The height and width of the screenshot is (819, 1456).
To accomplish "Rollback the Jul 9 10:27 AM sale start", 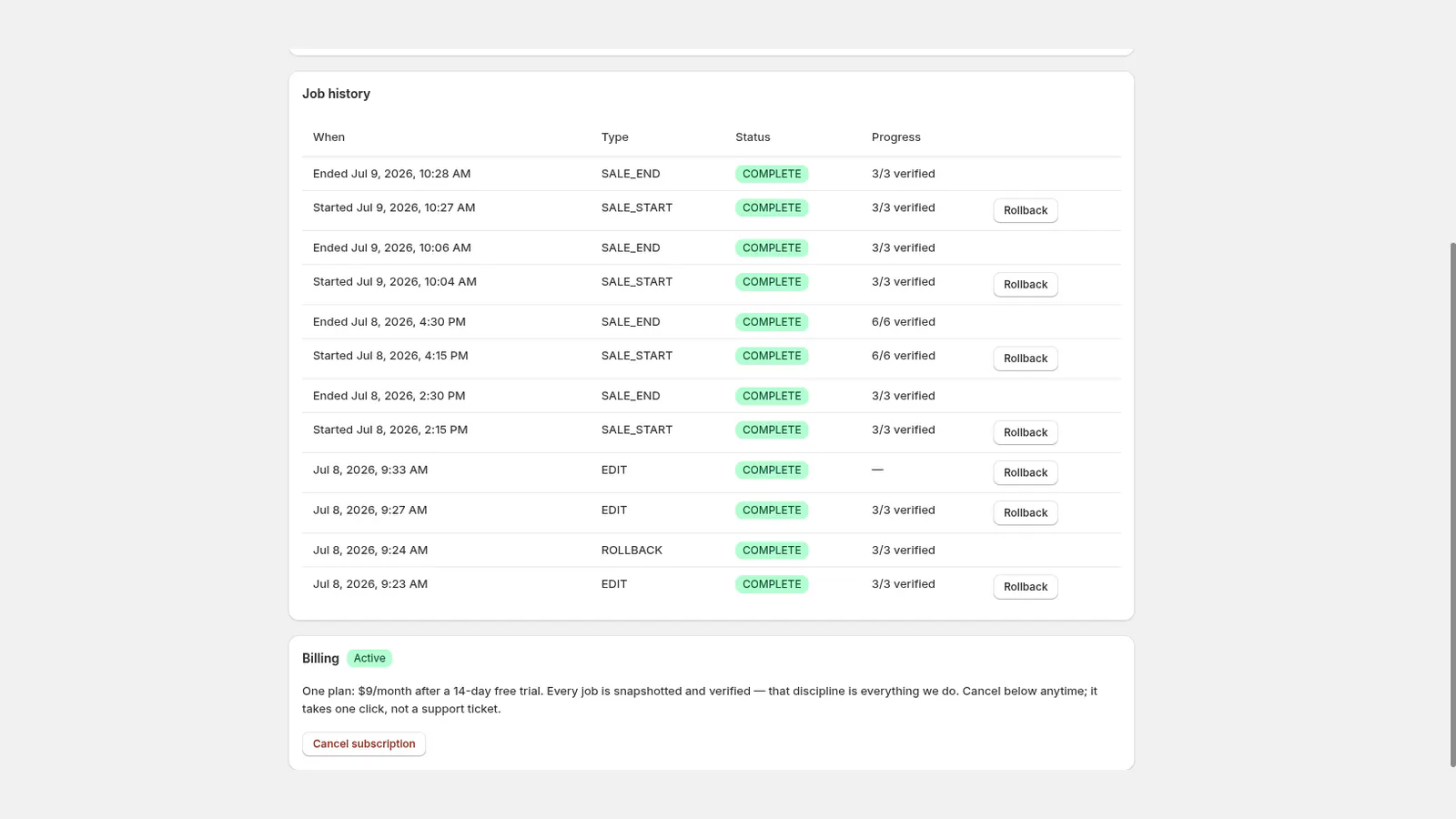I will (1025, 210).
